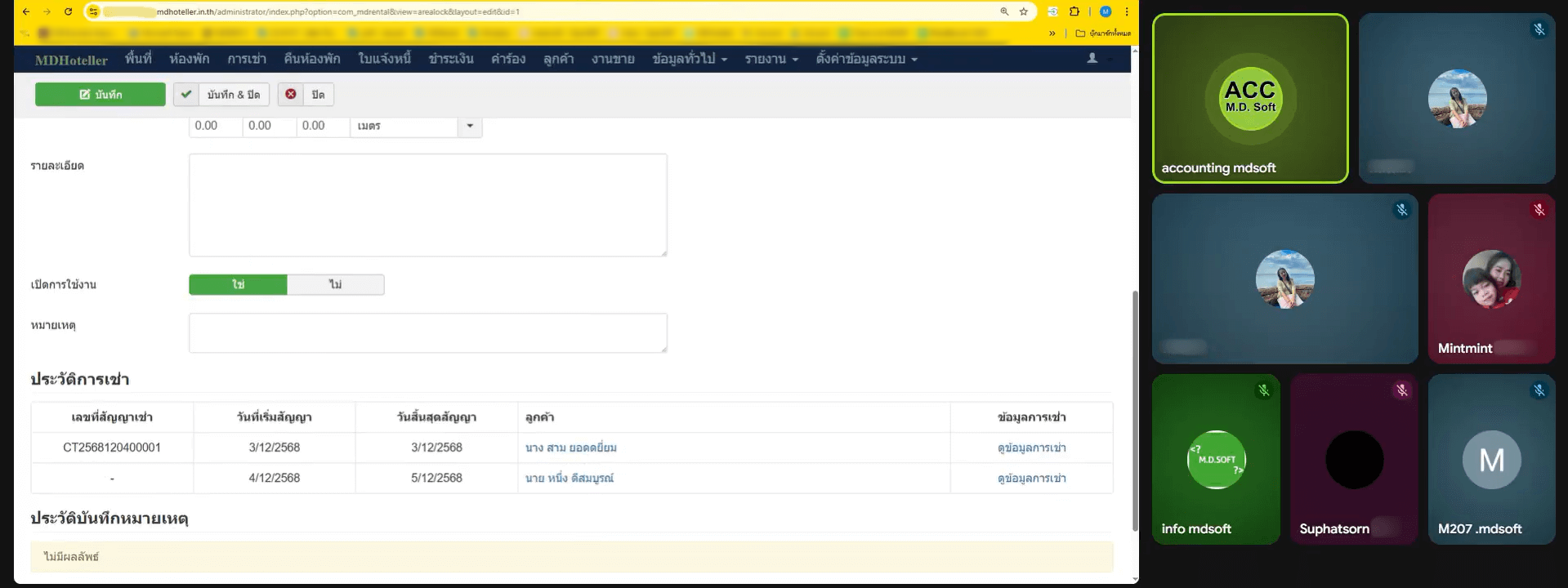Screen dimensions: 1568x588
Task: Open the ห้องพัก menu item
Action: (189, 59)
